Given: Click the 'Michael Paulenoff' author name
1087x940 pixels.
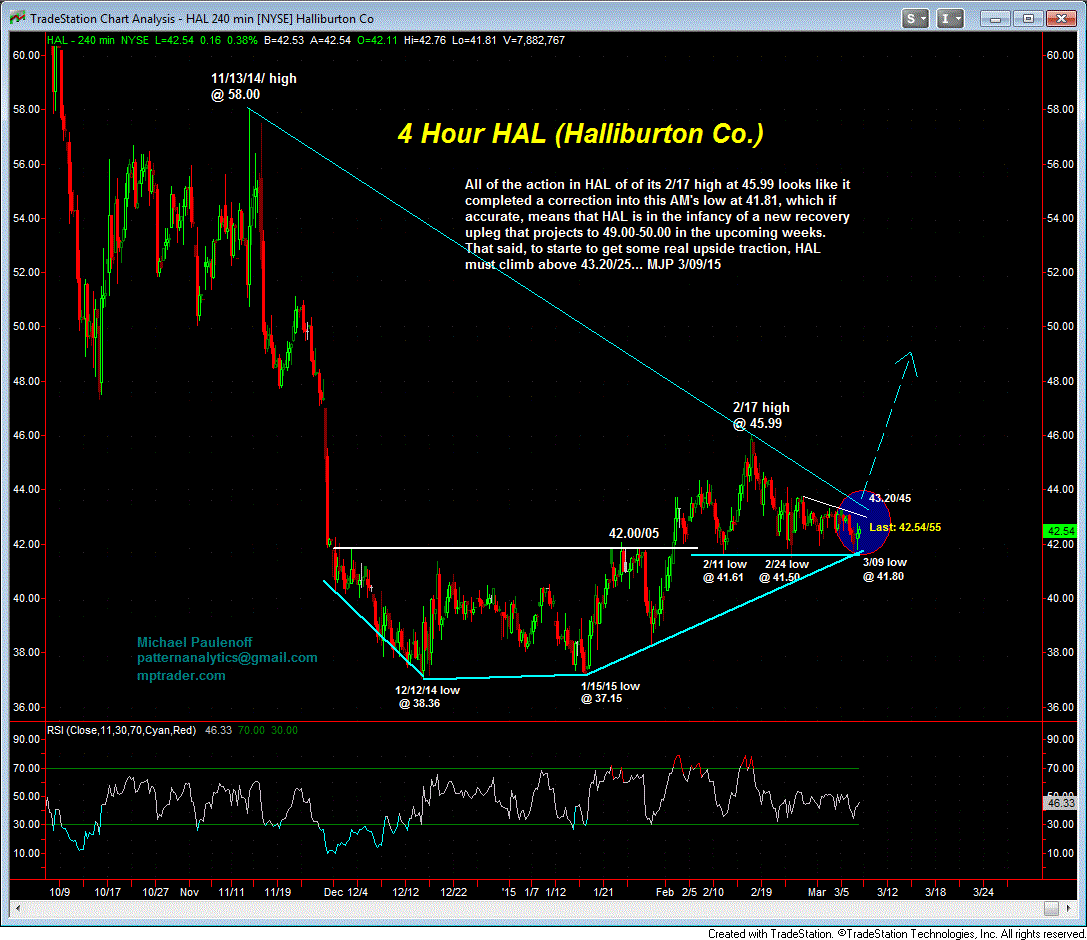Looking at the screenshot, I should coord(194,642).
